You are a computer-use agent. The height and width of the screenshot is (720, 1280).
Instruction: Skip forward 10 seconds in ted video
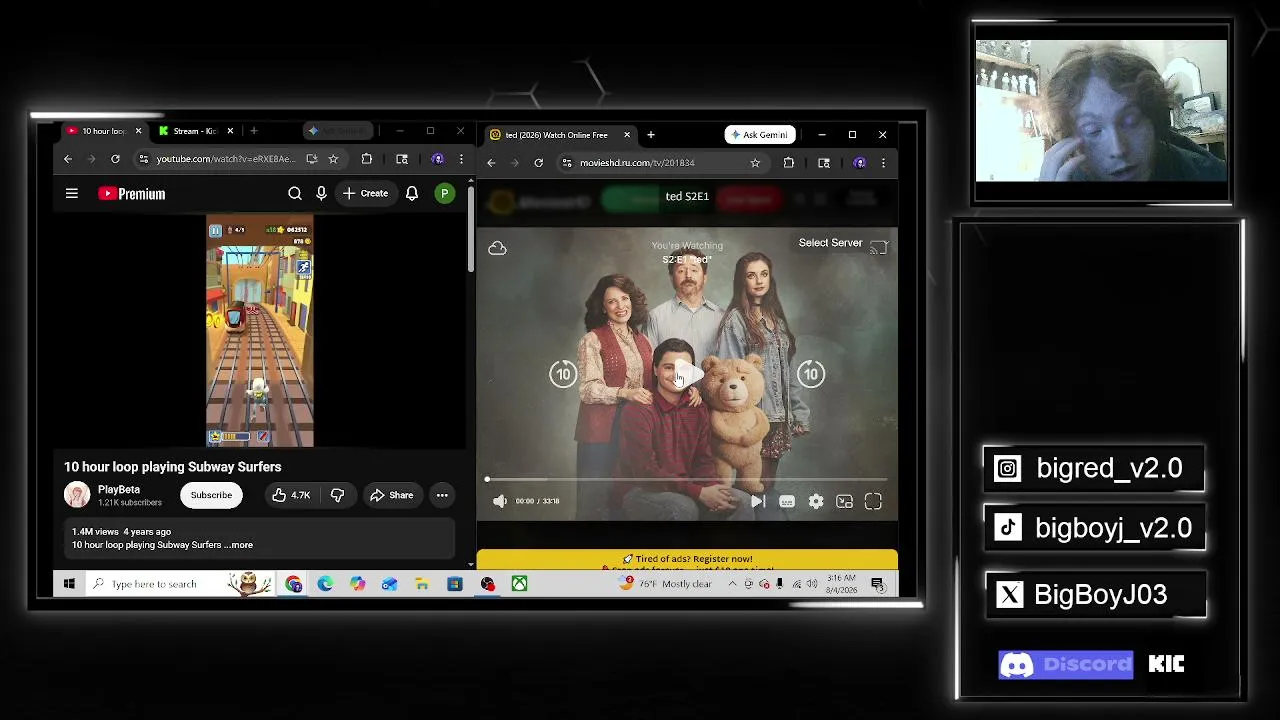(811, 374)
